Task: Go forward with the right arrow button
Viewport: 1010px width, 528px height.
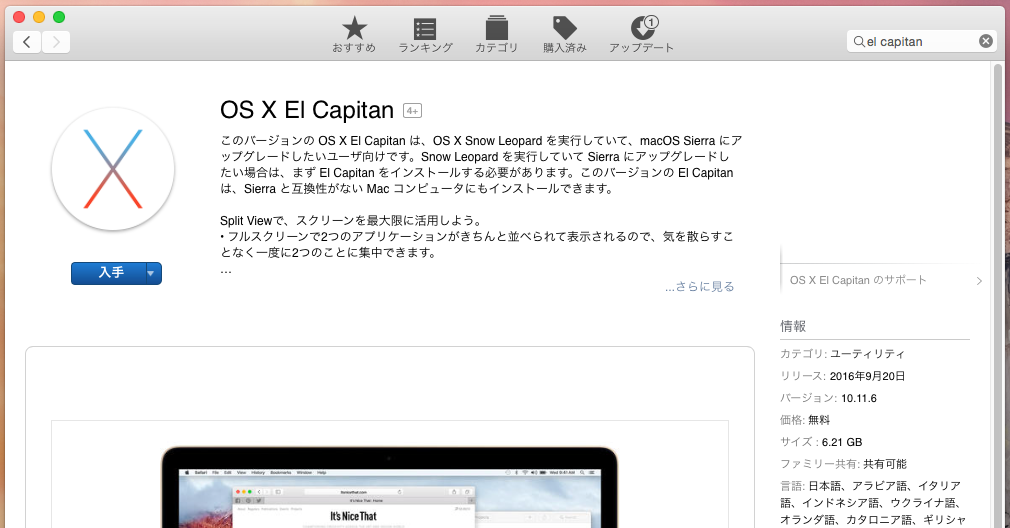Action: coord(56,42)
